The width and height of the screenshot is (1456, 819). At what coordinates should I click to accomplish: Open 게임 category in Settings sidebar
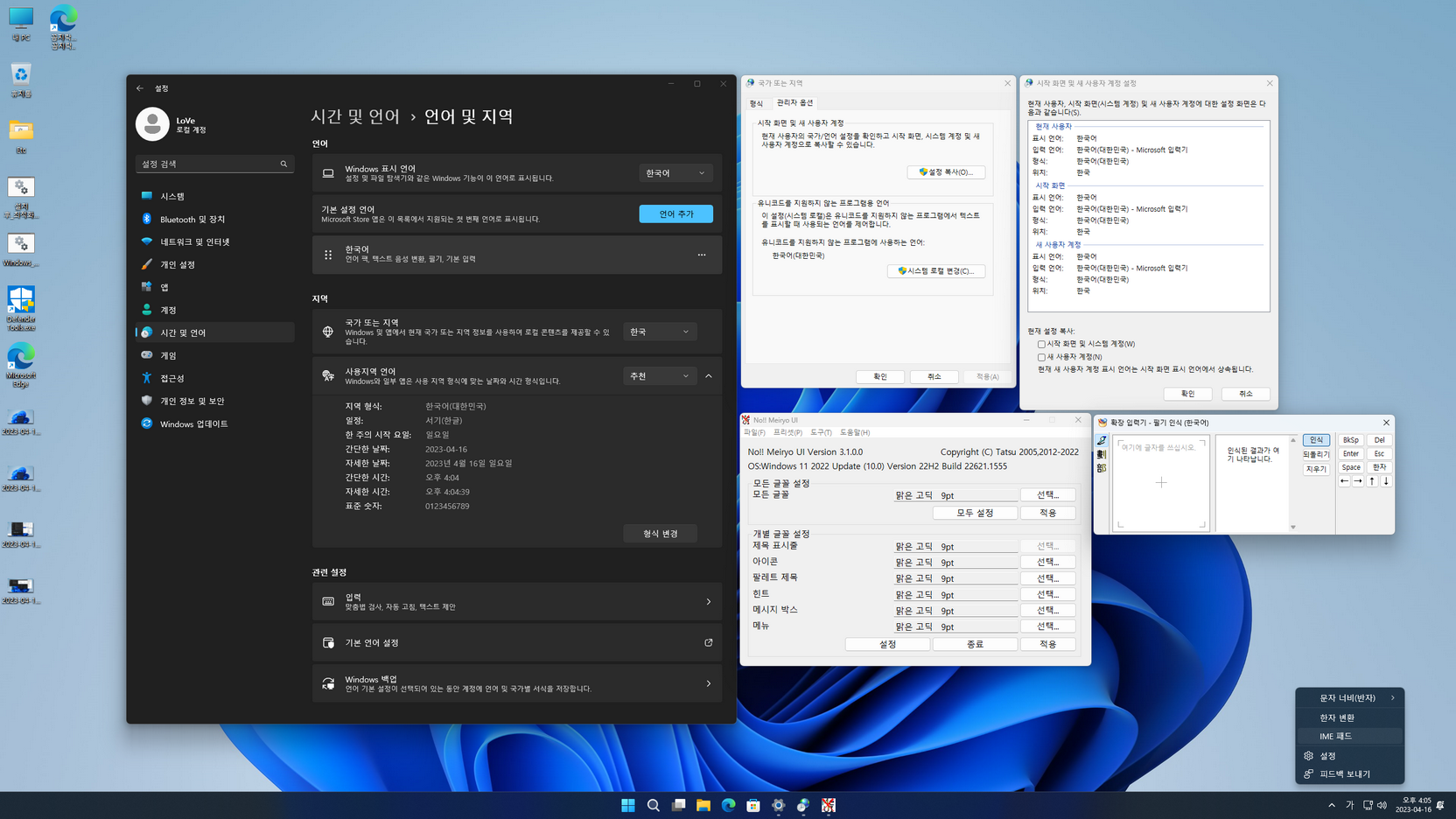click(x=215, y=355)
